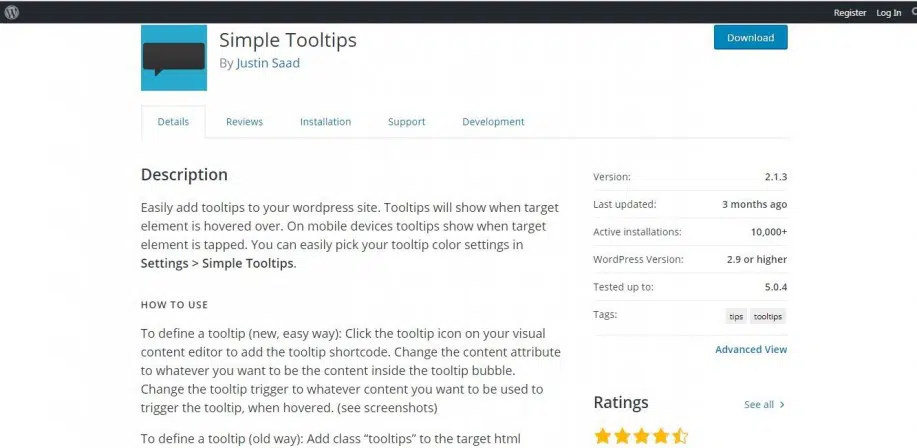
Task: Open the Details tab
Action: (173, 122)
